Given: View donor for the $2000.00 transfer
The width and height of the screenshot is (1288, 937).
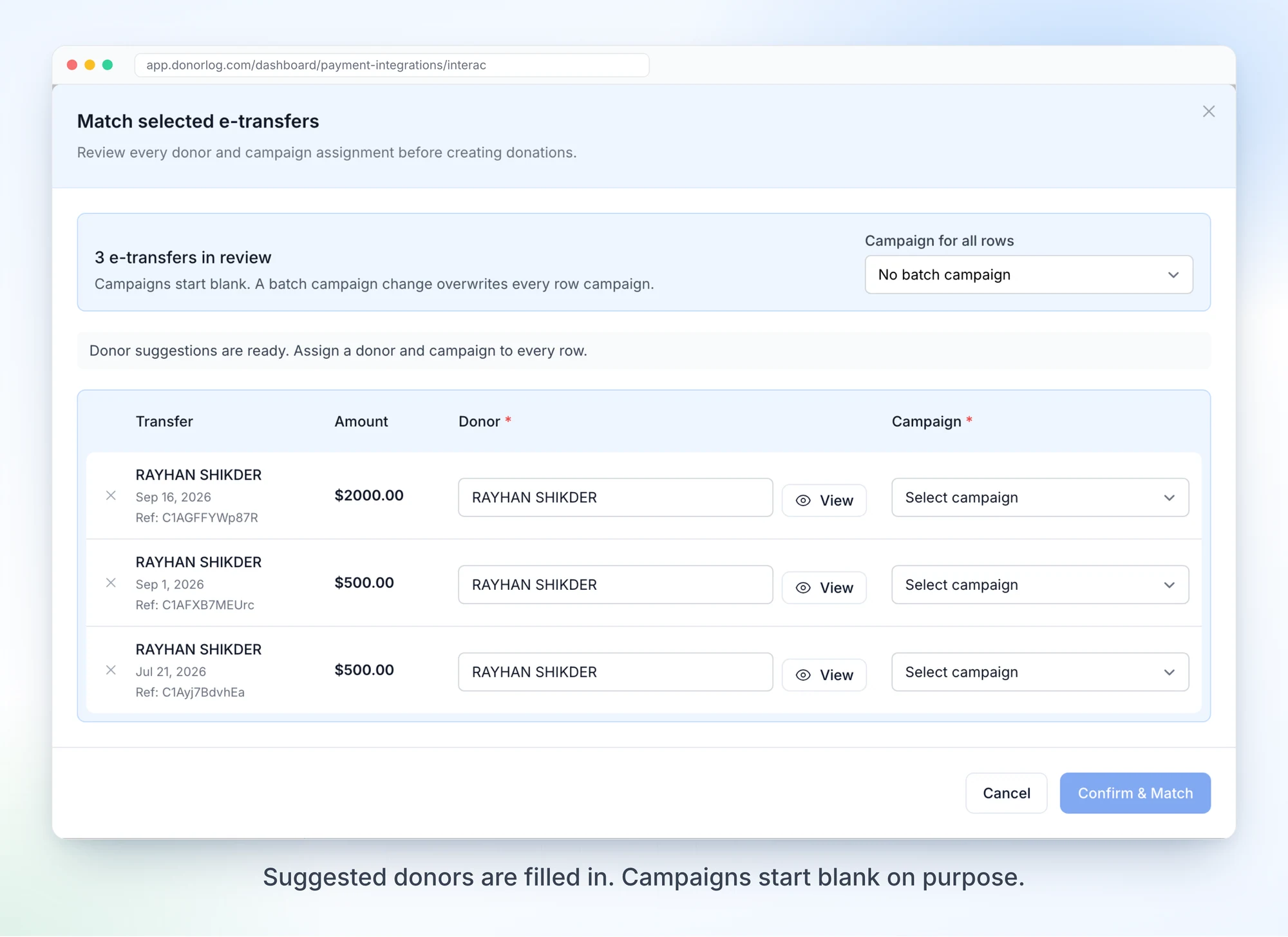Looking at the screenshot, I should (x=824, y=500).
